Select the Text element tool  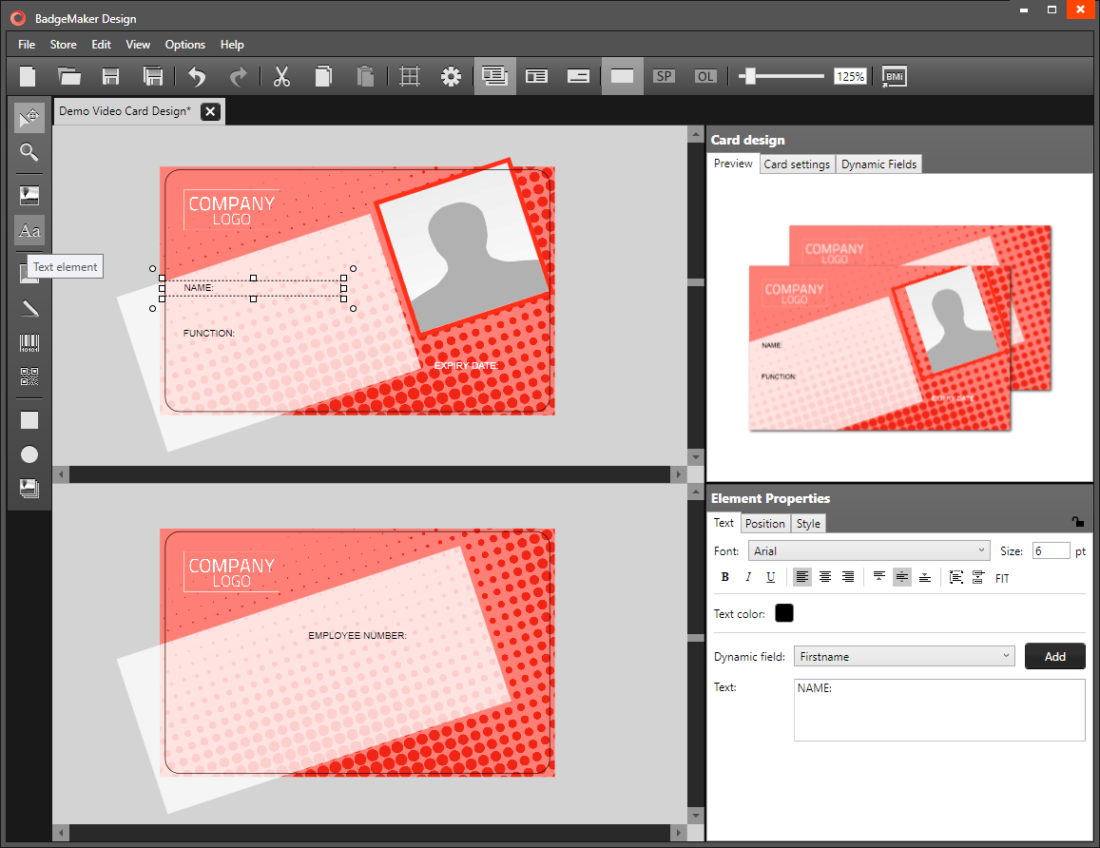[x=29, y=231]
